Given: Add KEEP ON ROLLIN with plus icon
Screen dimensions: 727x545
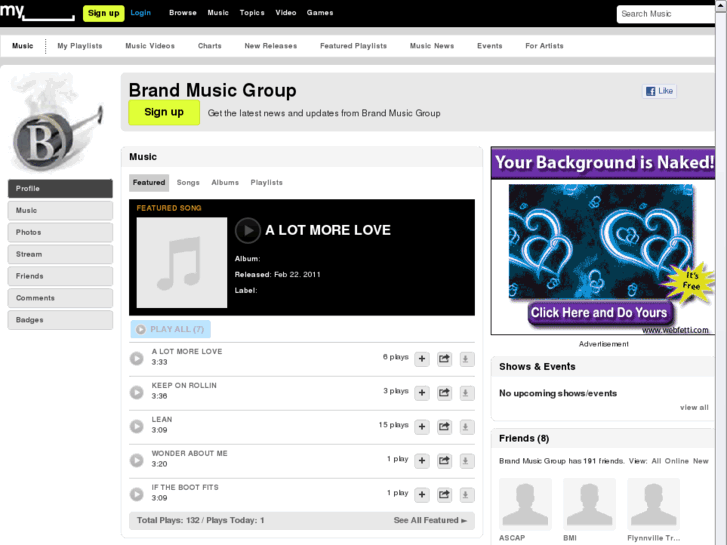Looking at the screenshot, I should 422,393.
